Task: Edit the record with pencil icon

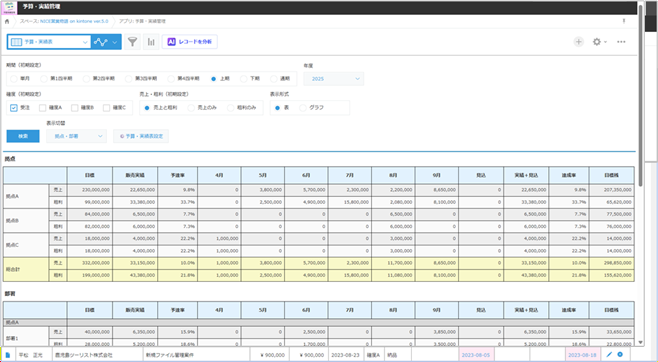Action: 609,354
